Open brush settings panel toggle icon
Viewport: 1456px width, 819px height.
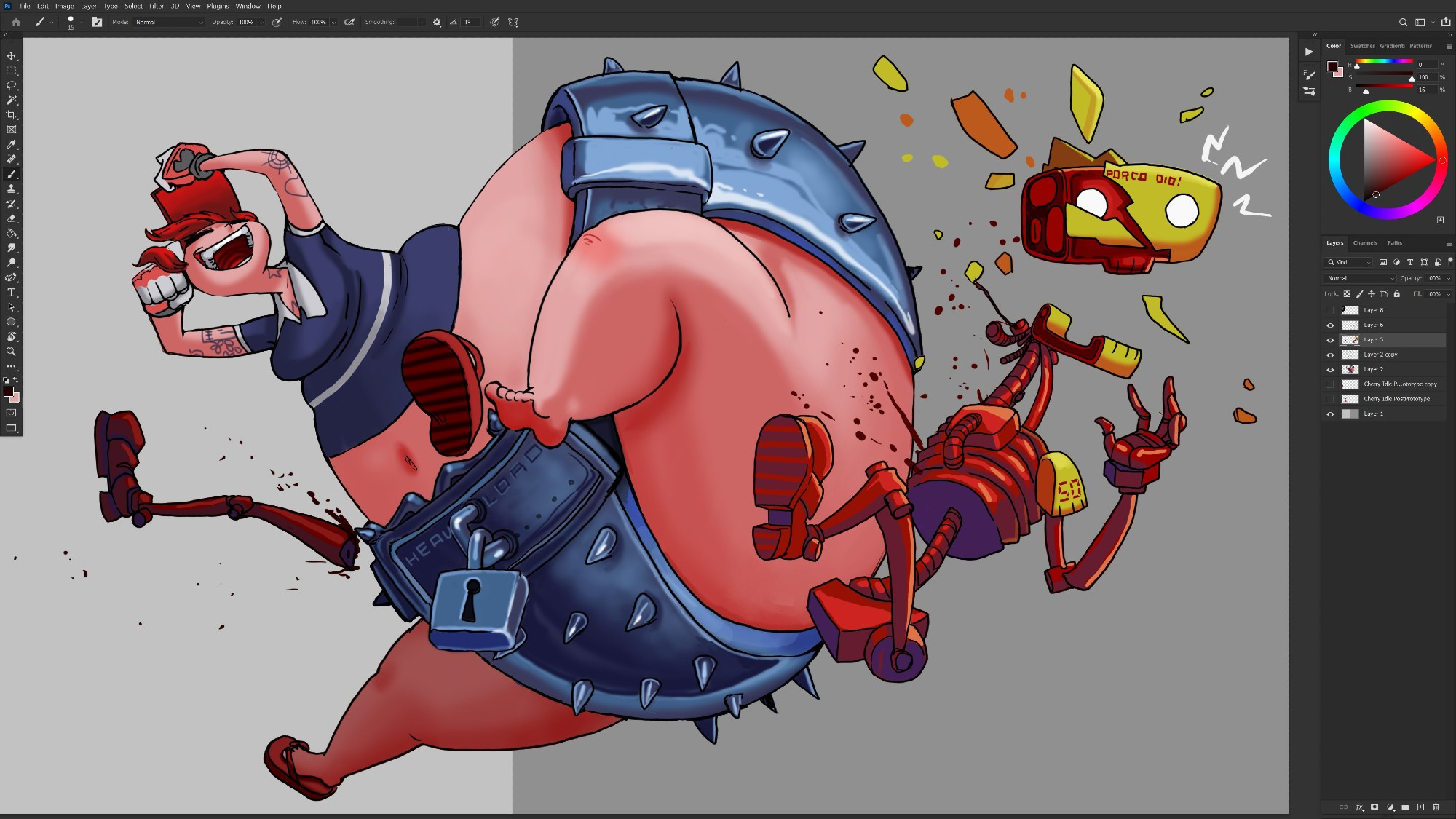coord(97,22)
